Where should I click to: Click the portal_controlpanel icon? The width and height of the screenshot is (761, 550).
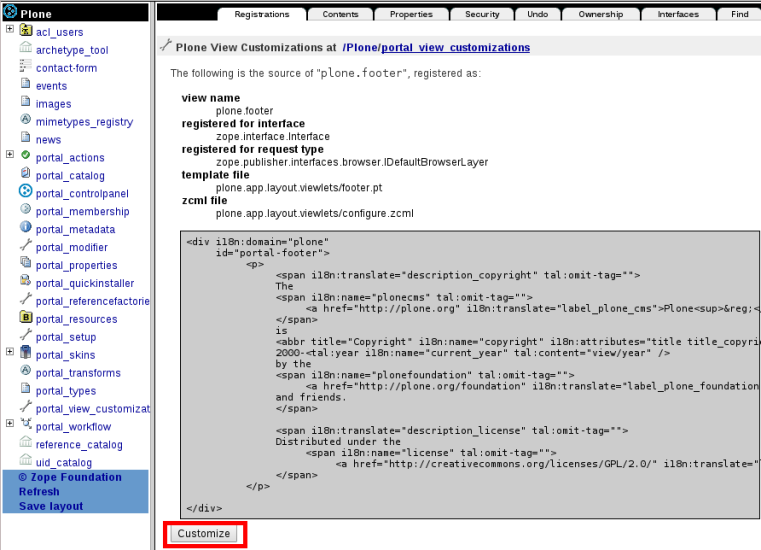pos(26,192)
